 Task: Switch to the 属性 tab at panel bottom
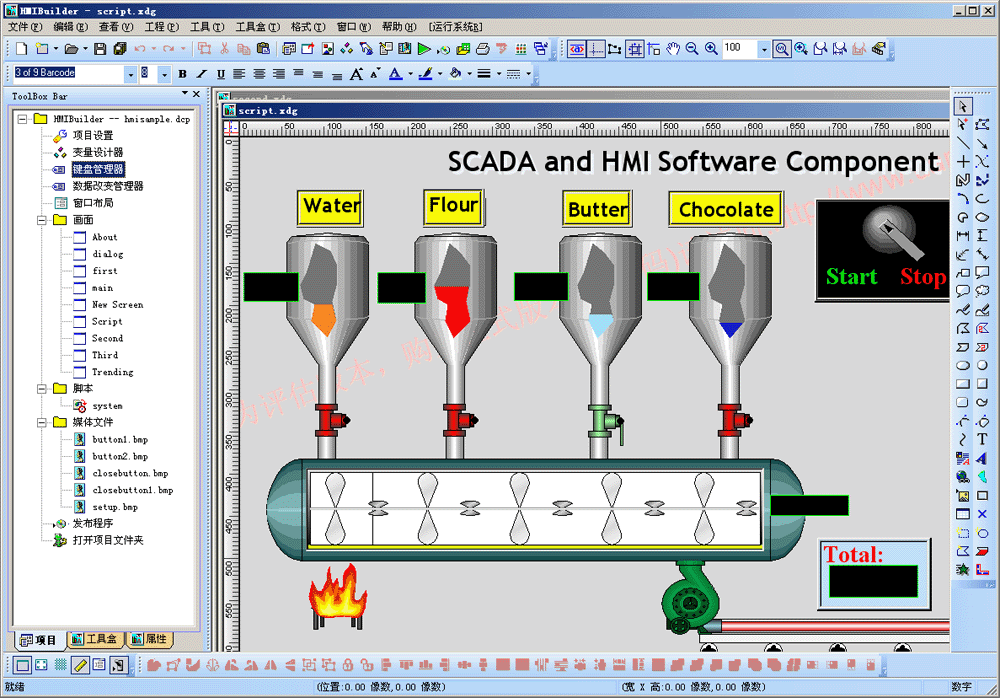click(x=149, y=640)
